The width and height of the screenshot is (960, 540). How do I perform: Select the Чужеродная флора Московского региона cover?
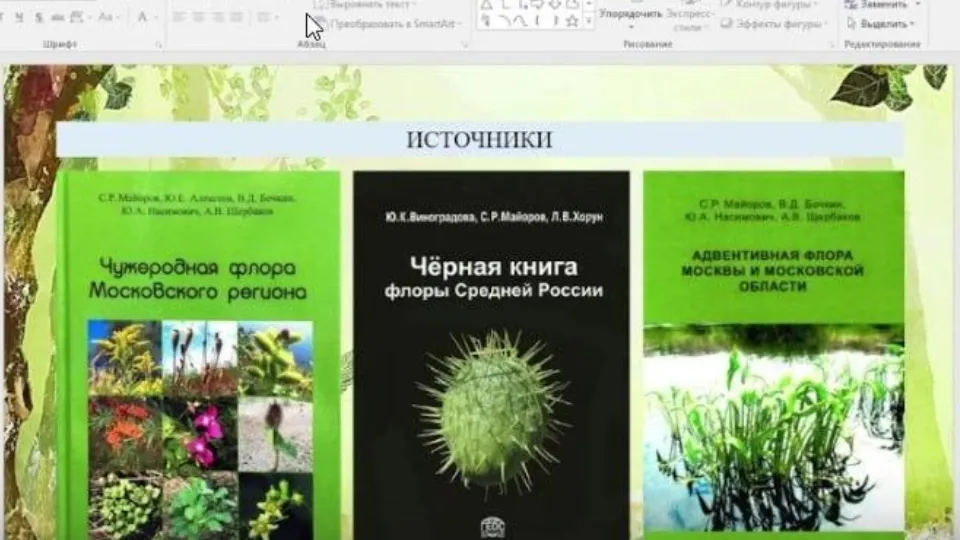click(200, 356)
